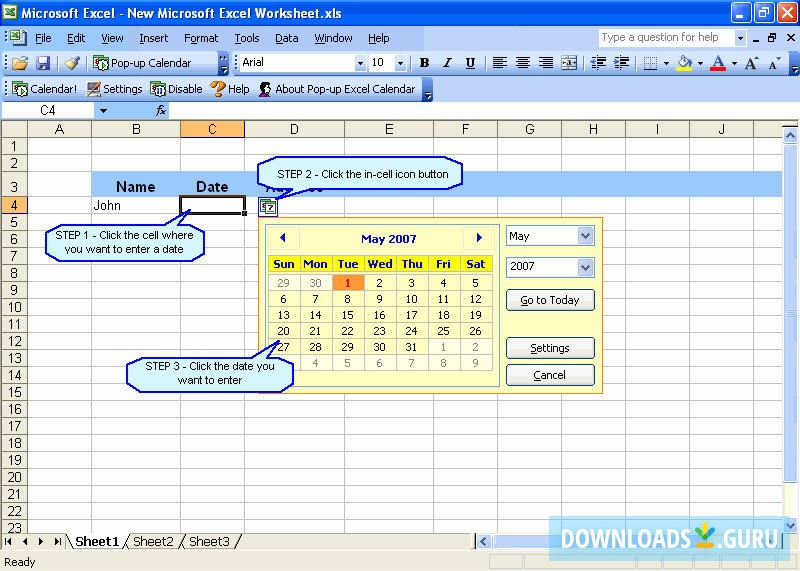This screenshot has width=800, height=571.
Task: Align text left
Action: coord(499,63)
